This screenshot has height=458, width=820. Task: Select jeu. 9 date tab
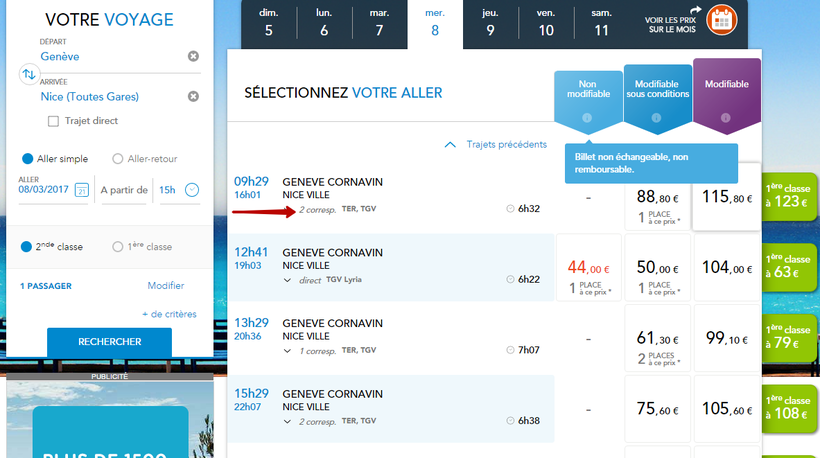pyautogui.click(x=490, y=24)
